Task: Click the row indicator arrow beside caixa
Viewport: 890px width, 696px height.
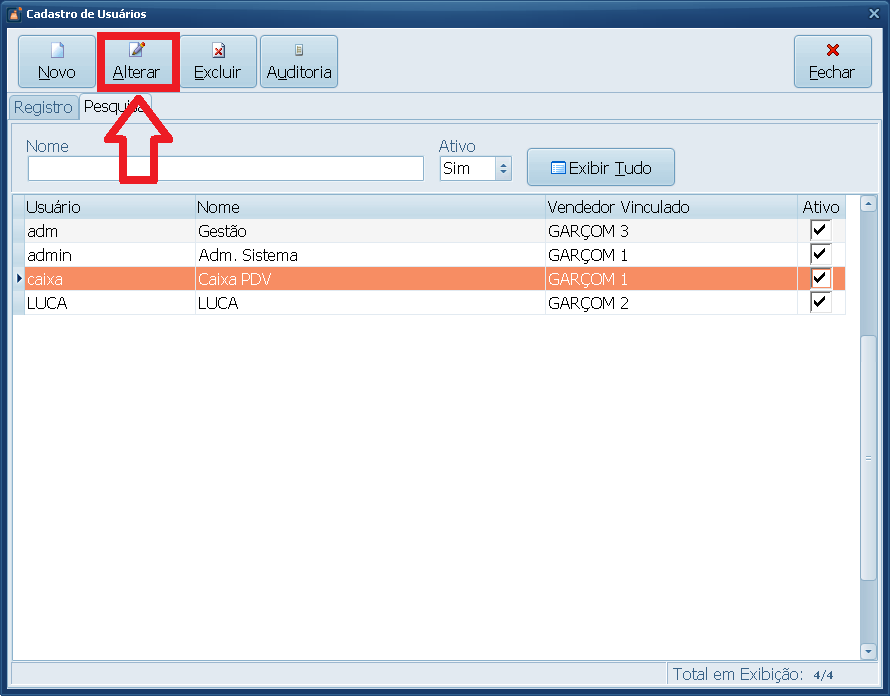Action: pos(19,278)
